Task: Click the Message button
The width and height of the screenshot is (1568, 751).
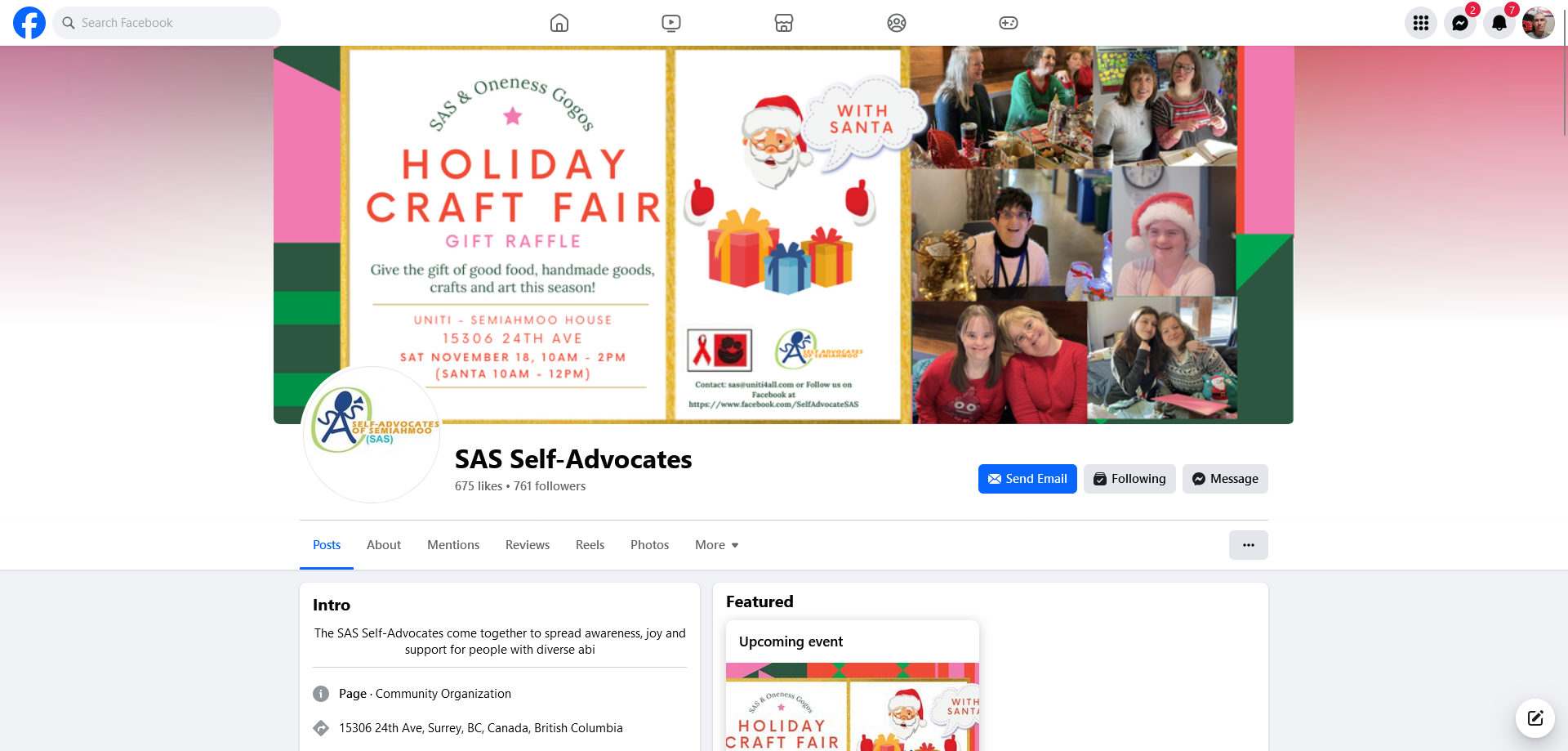Action: 1225,479
